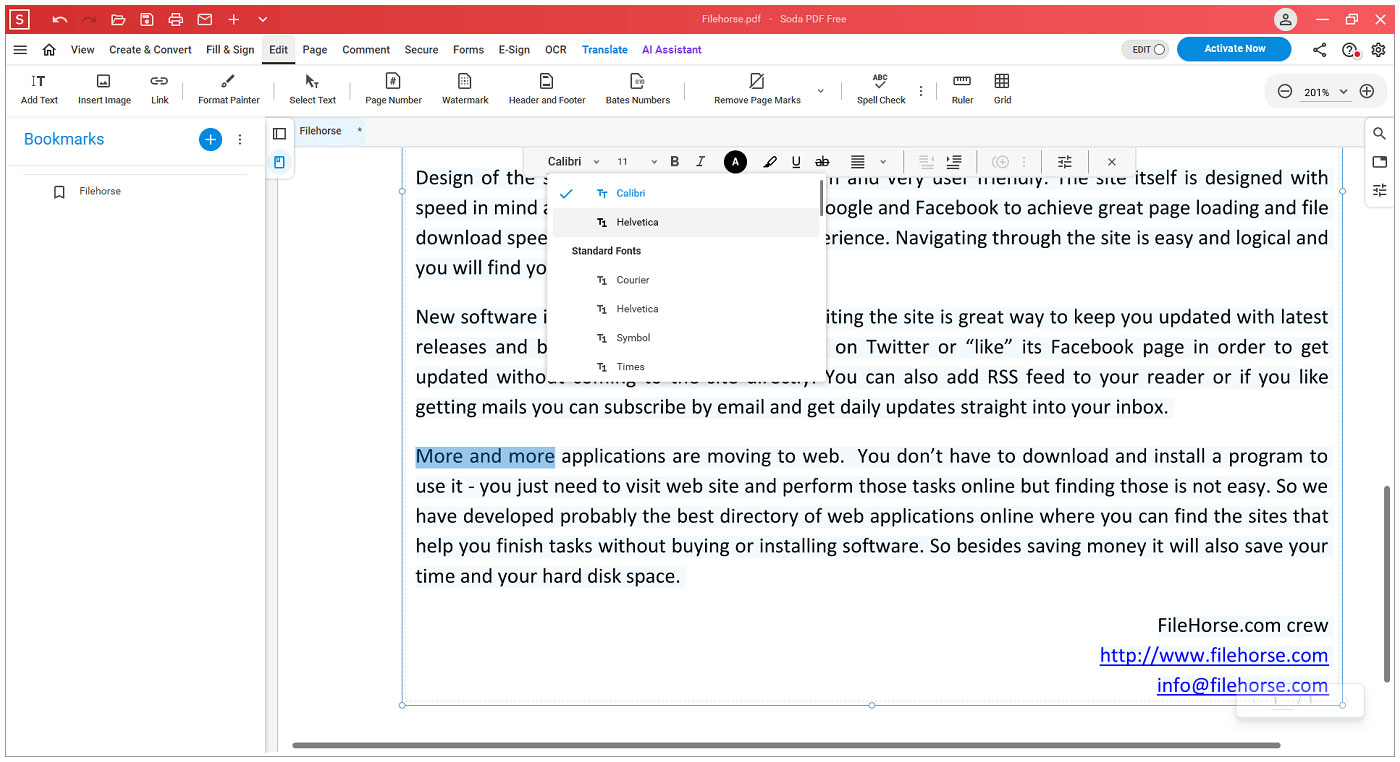This screenshot has width=1400, height=762.
Task: Select Courier from the font list
Action: 684,280
